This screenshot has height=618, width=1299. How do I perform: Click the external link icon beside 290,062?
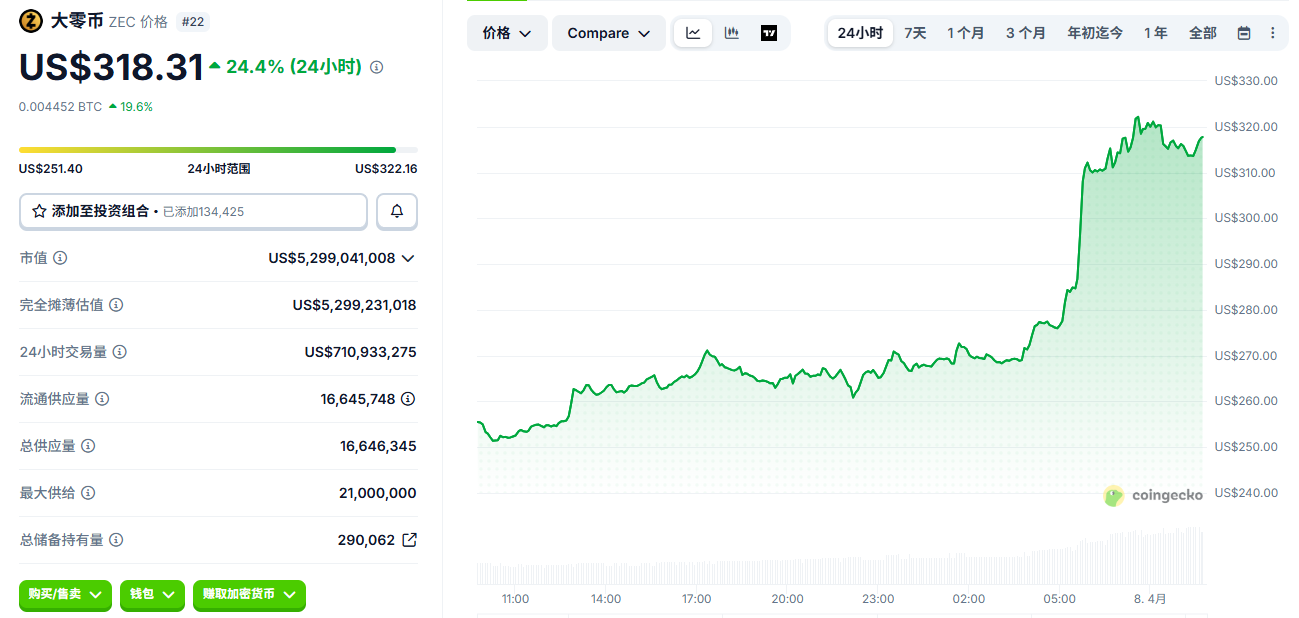408,539
